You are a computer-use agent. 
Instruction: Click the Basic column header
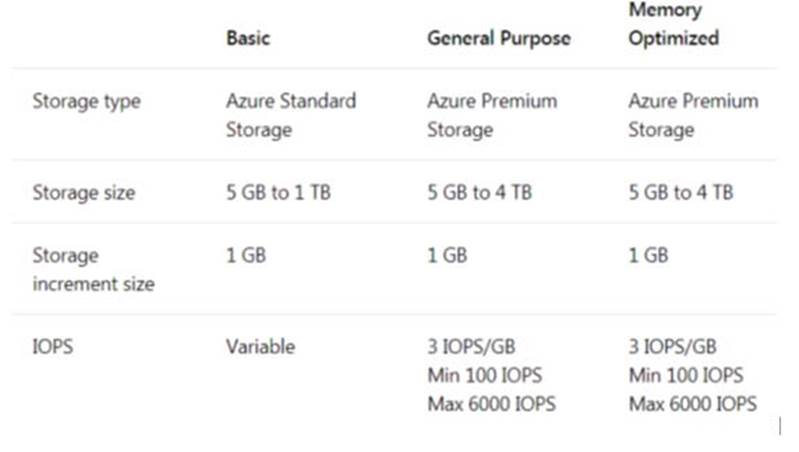tap(248, 38)
